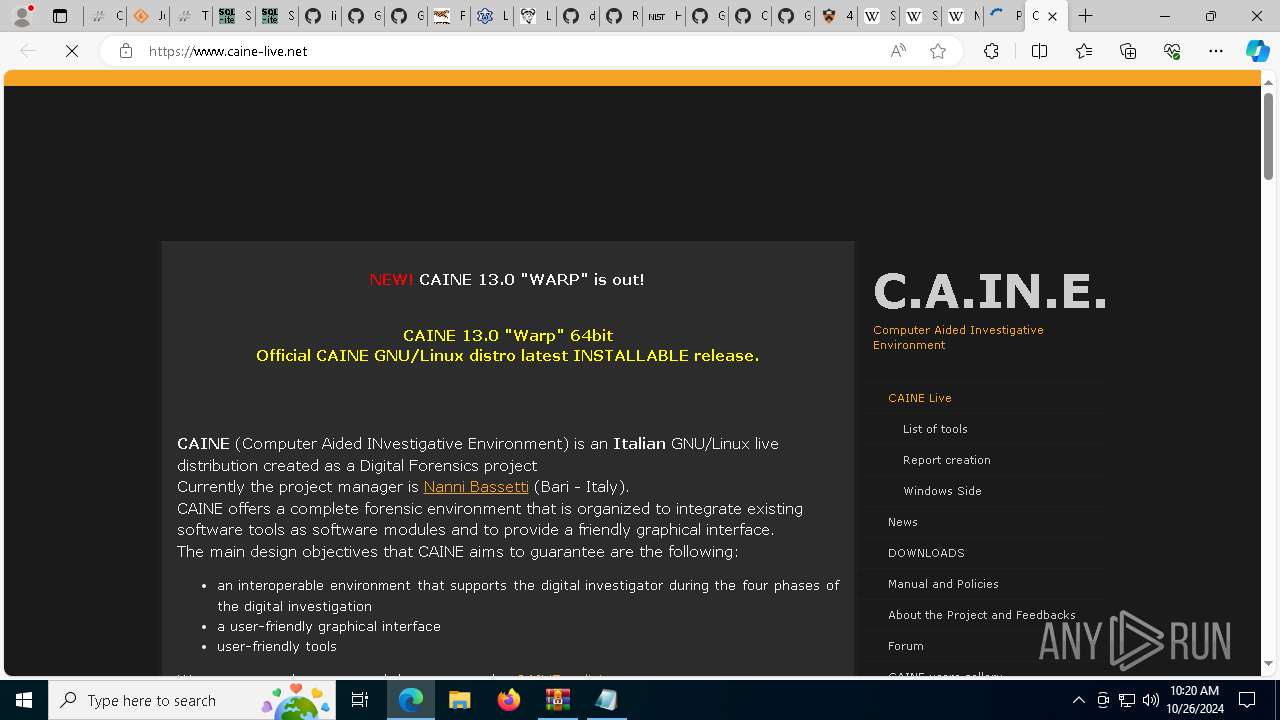Open the Extensions puzzle icon
The image size is (1280, 720).
click(x=991, y=51)
